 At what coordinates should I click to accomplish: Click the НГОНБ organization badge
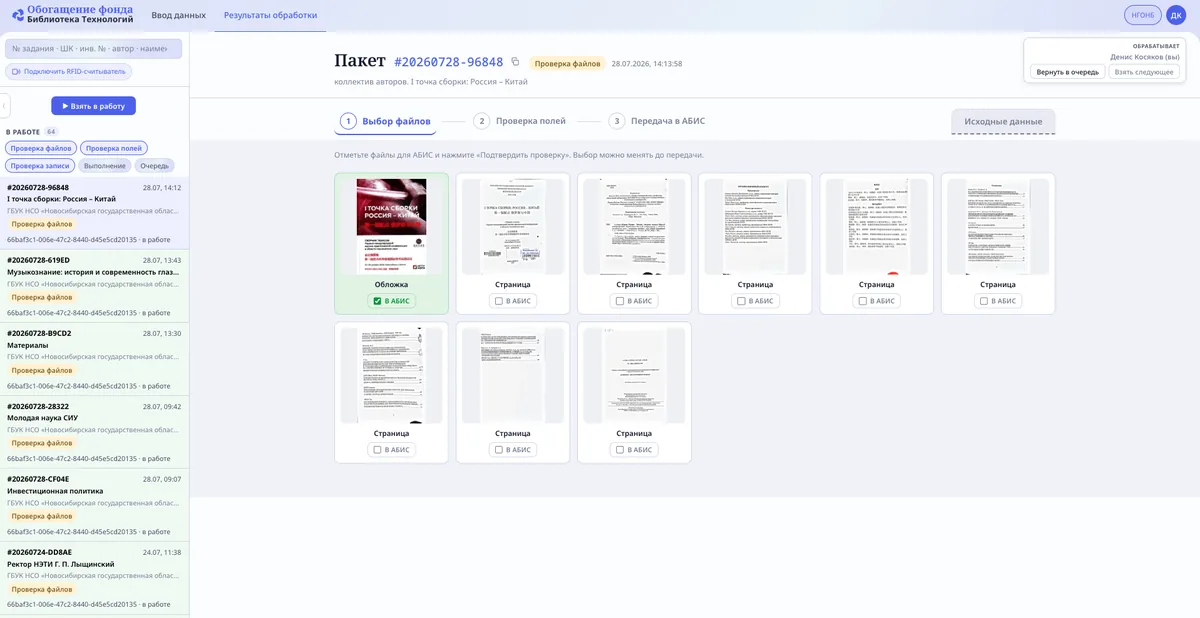[x=1142, y=15]
